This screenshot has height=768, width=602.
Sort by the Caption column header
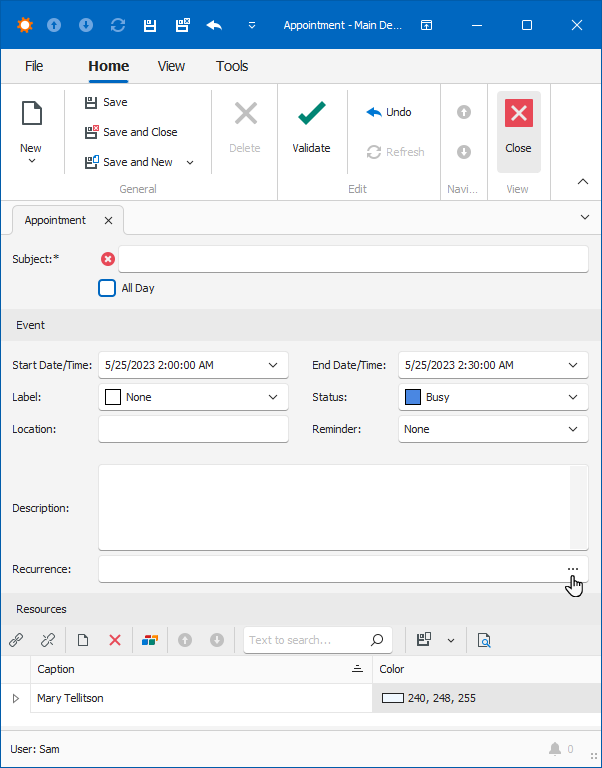[x=201, y=670]
